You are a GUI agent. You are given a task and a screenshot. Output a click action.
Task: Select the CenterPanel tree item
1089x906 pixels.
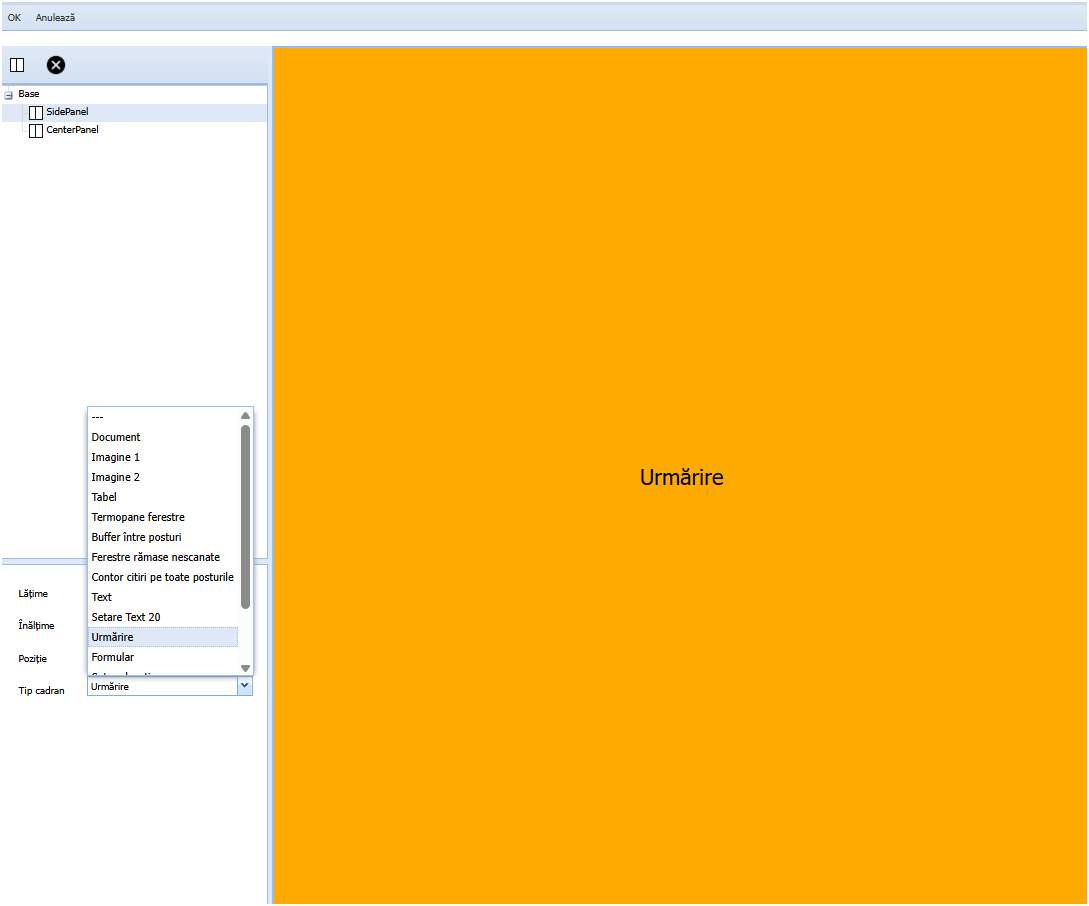pyautogui.click(x=135, y=130)
